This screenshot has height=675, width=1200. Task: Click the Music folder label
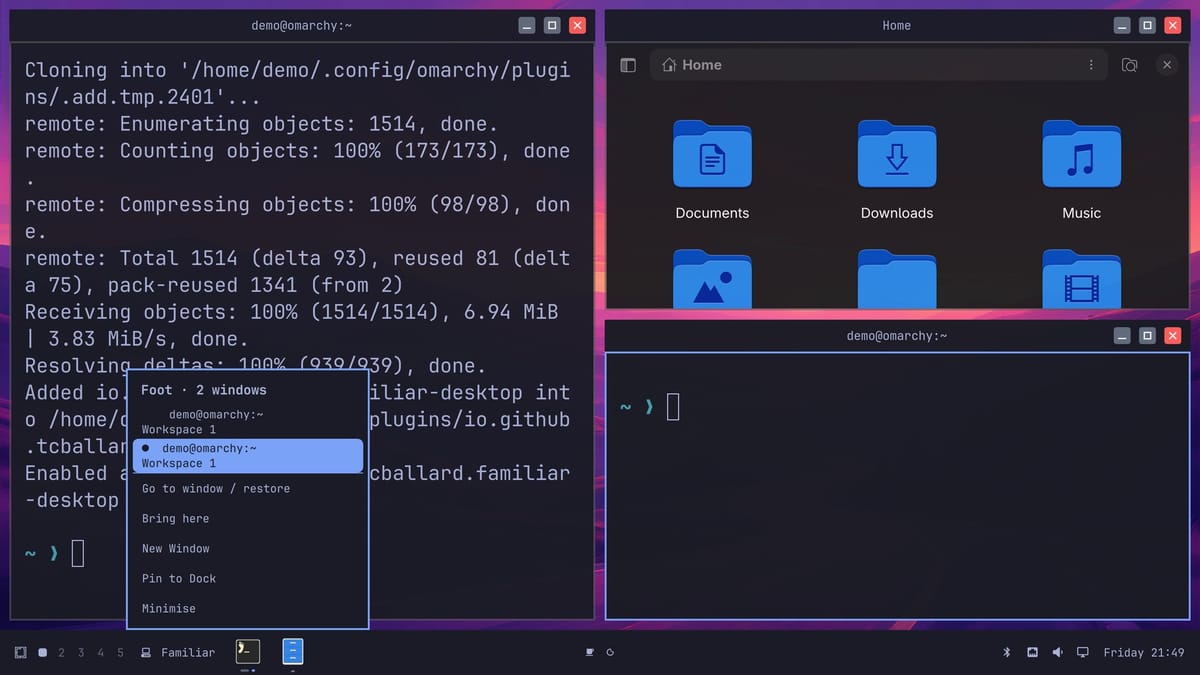pos(1081,213)
